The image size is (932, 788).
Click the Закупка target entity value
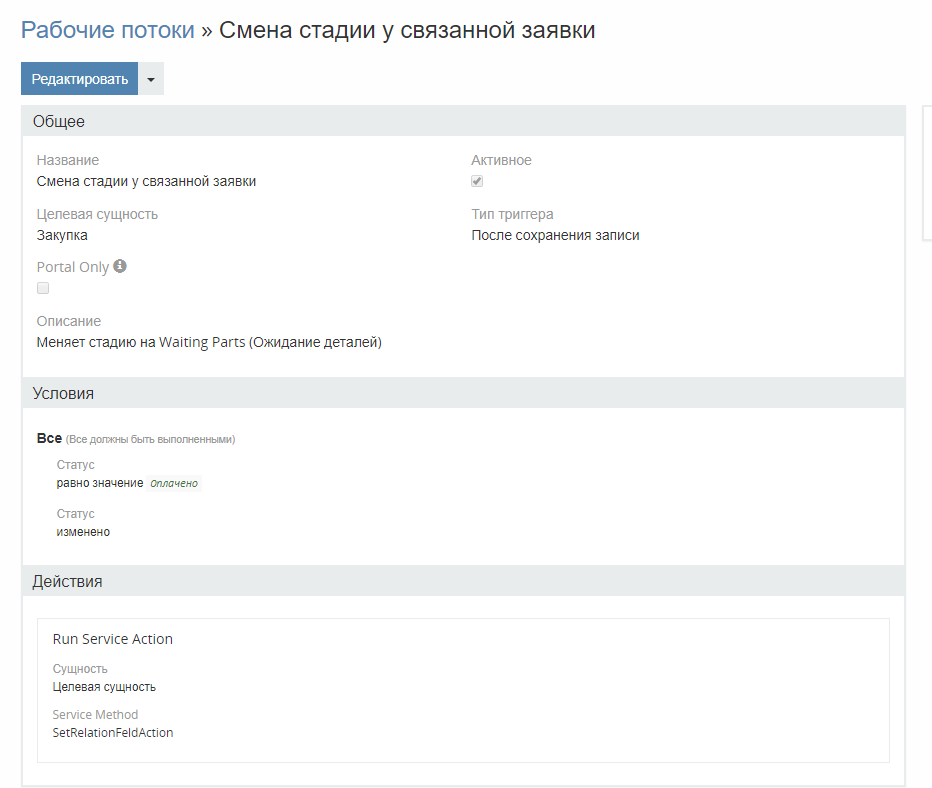point(62,235)
